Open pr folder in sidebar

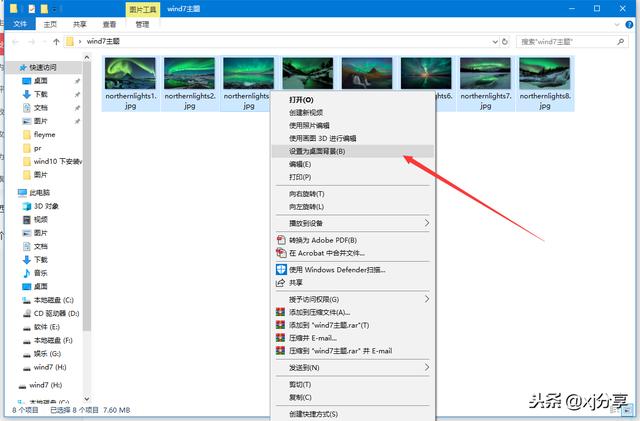click(32, 148)
